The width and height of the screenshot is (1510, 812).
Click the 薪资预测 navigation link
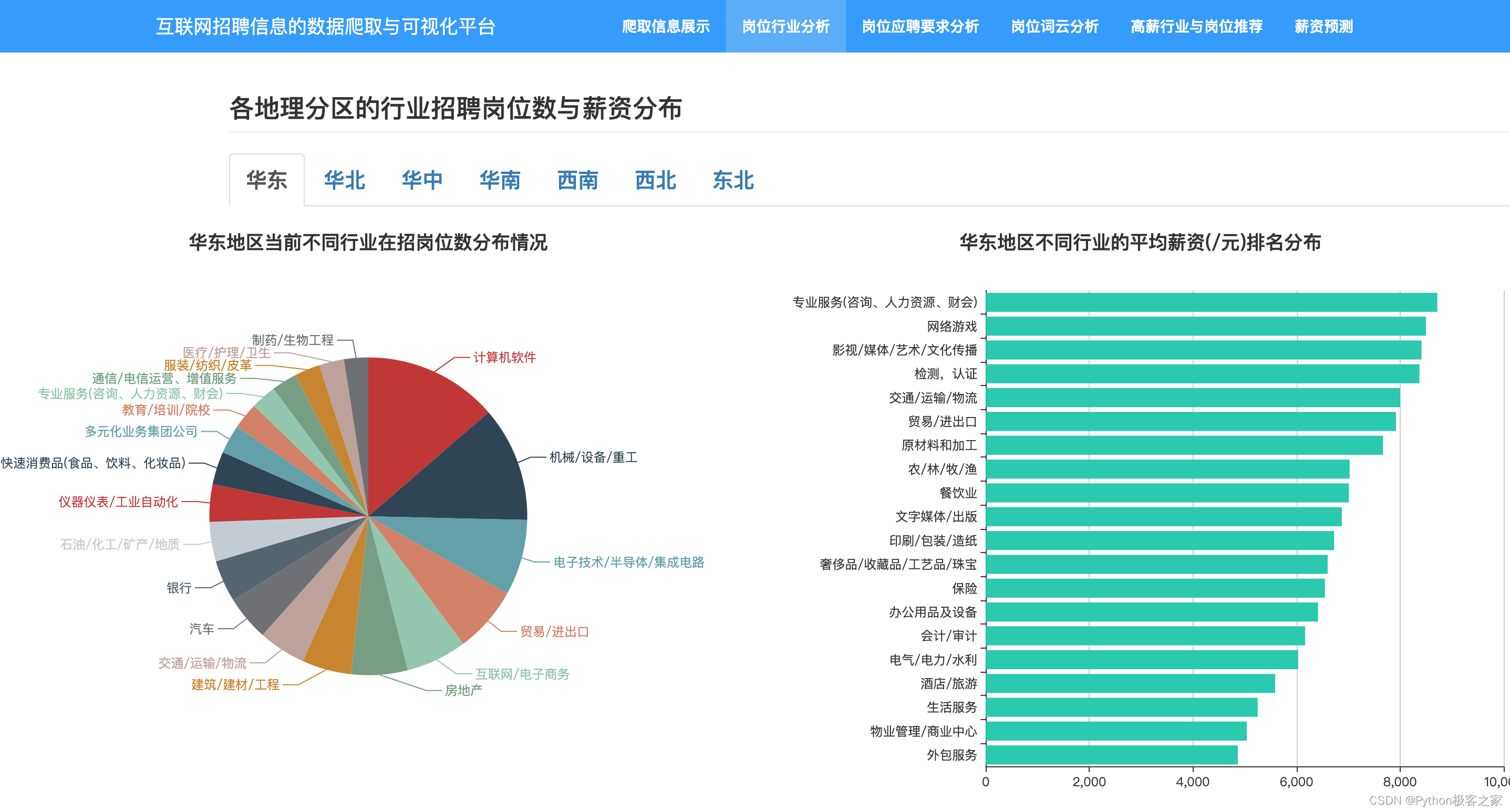pyautogui.click(x=1323, y=26)
